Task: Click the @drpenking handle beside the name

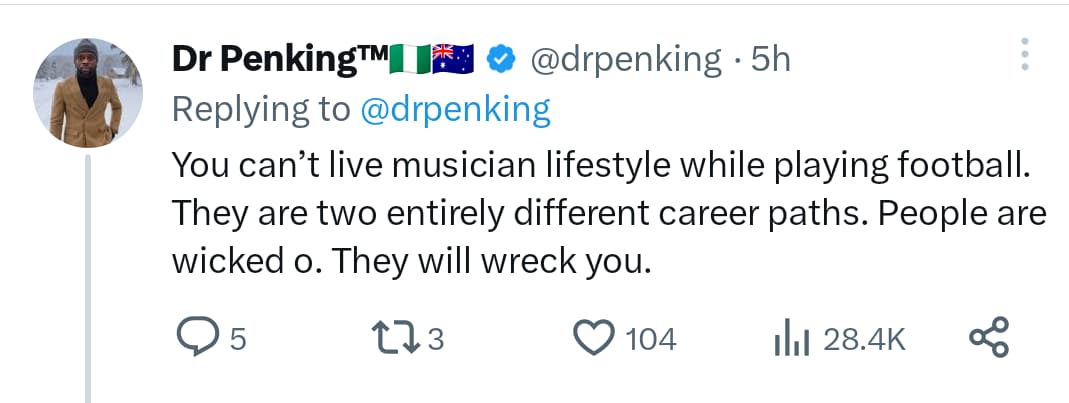Action: point(624,60)
